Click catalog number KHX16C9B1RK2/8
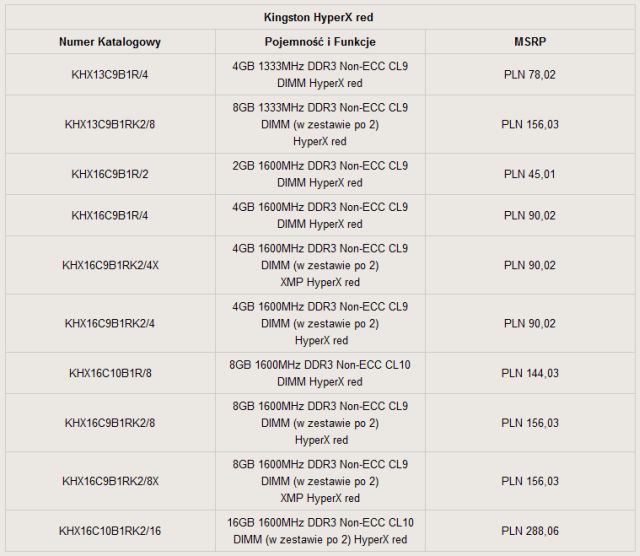Viewport: 640px width, 556px height. [x=110, y=423]
